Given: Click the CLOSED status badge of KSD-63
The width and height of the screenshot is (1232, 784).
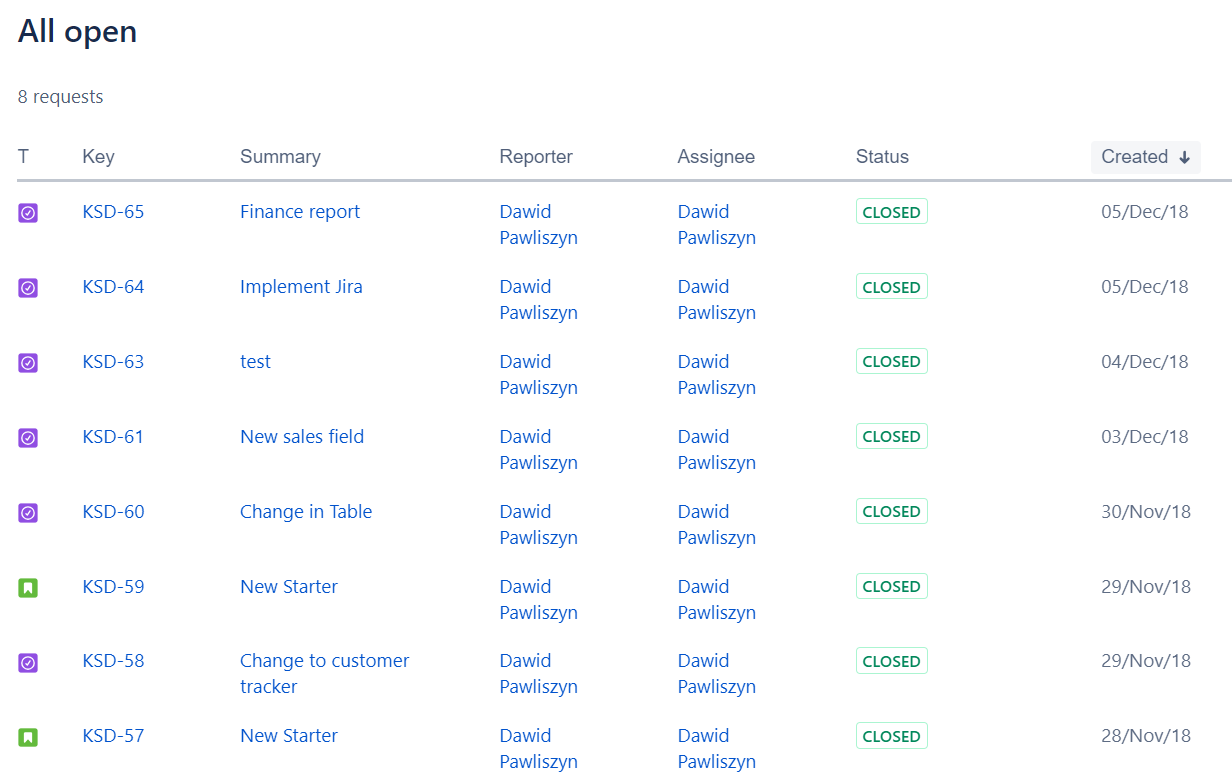Looking at the screenshot, I should (892, 362).
